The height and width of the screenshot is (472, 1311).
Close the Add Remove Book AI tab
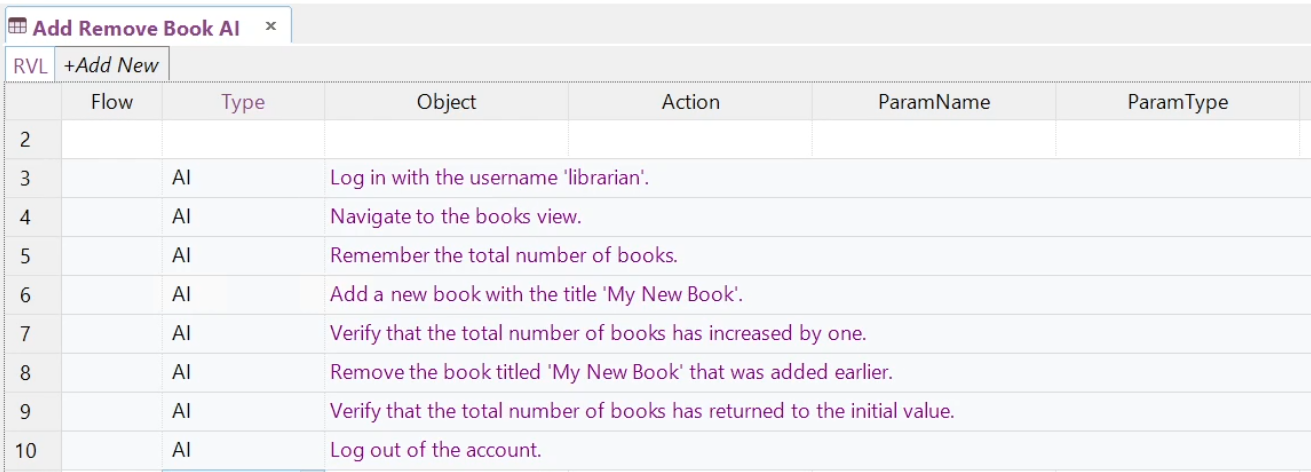(270, 26)
